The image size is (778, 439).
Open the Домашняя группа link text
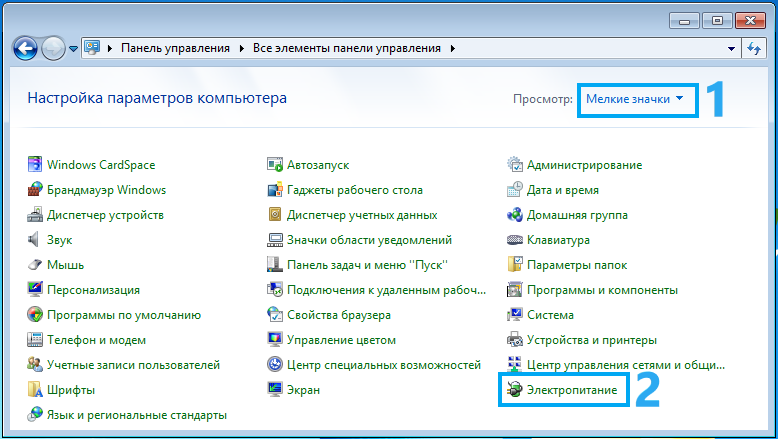tap(577, 215)
